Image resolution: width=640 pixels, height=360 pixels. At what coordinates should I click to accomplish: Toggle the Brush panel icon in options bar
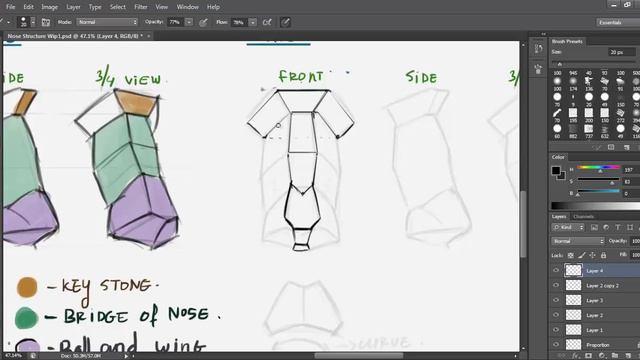46,22
